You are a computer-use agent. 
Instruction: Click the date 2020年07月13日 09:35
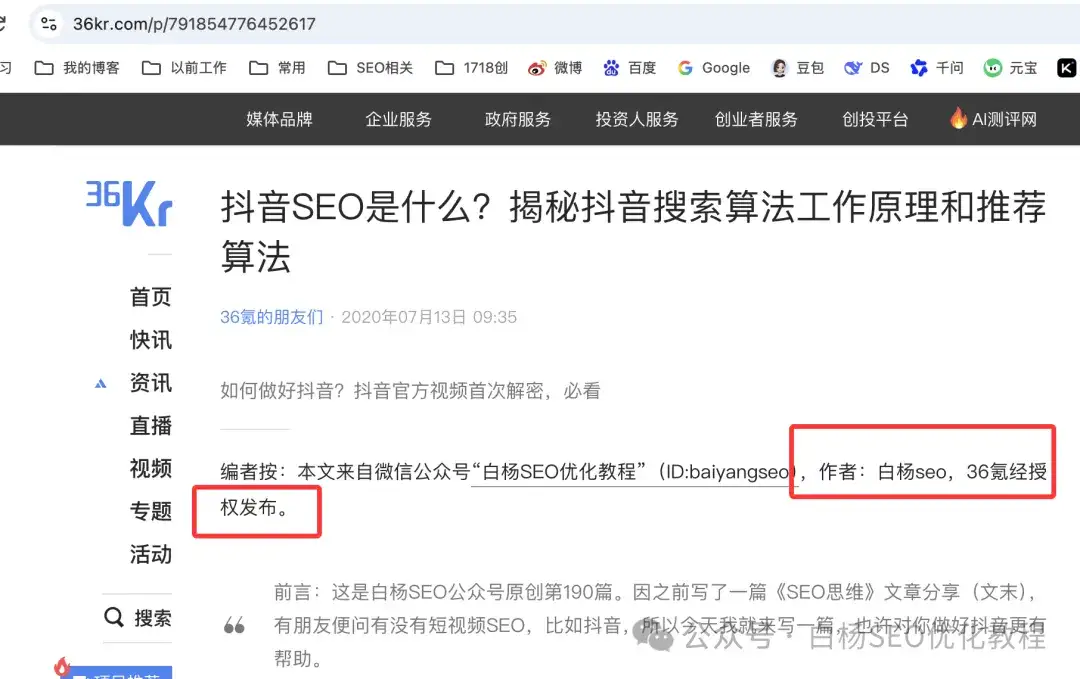coord(428,317)
